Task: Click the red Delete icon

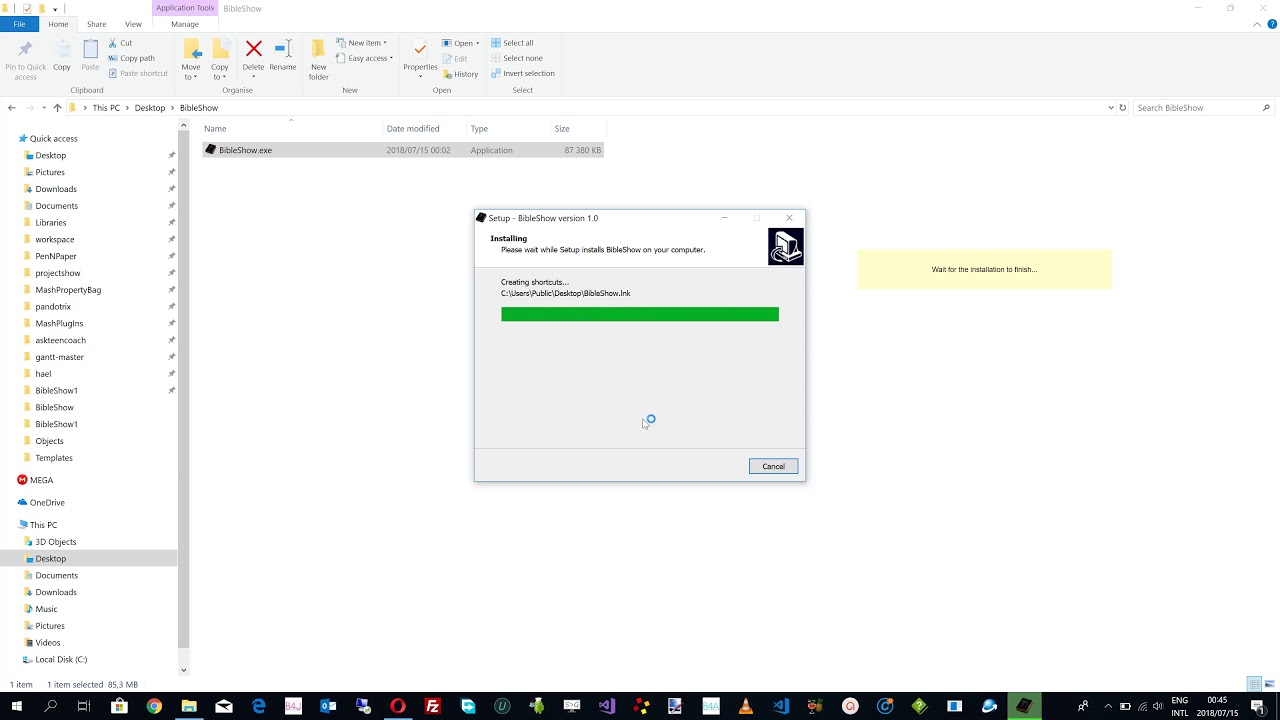Action: (253, 49)
